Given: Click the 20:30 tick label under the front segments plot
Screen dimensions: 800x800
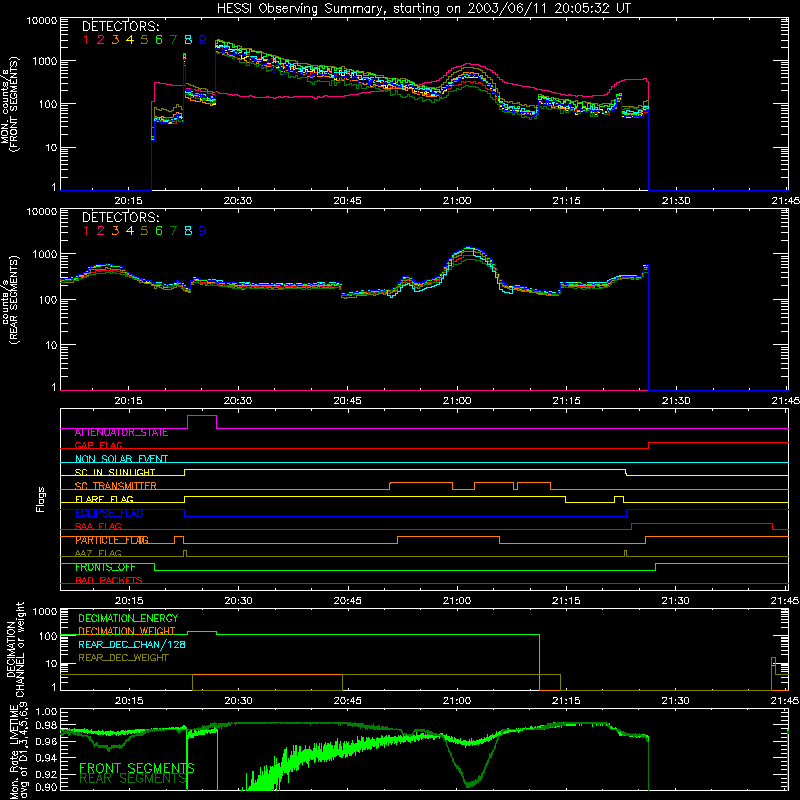Looking at the screenshot, I should (238, 201).
